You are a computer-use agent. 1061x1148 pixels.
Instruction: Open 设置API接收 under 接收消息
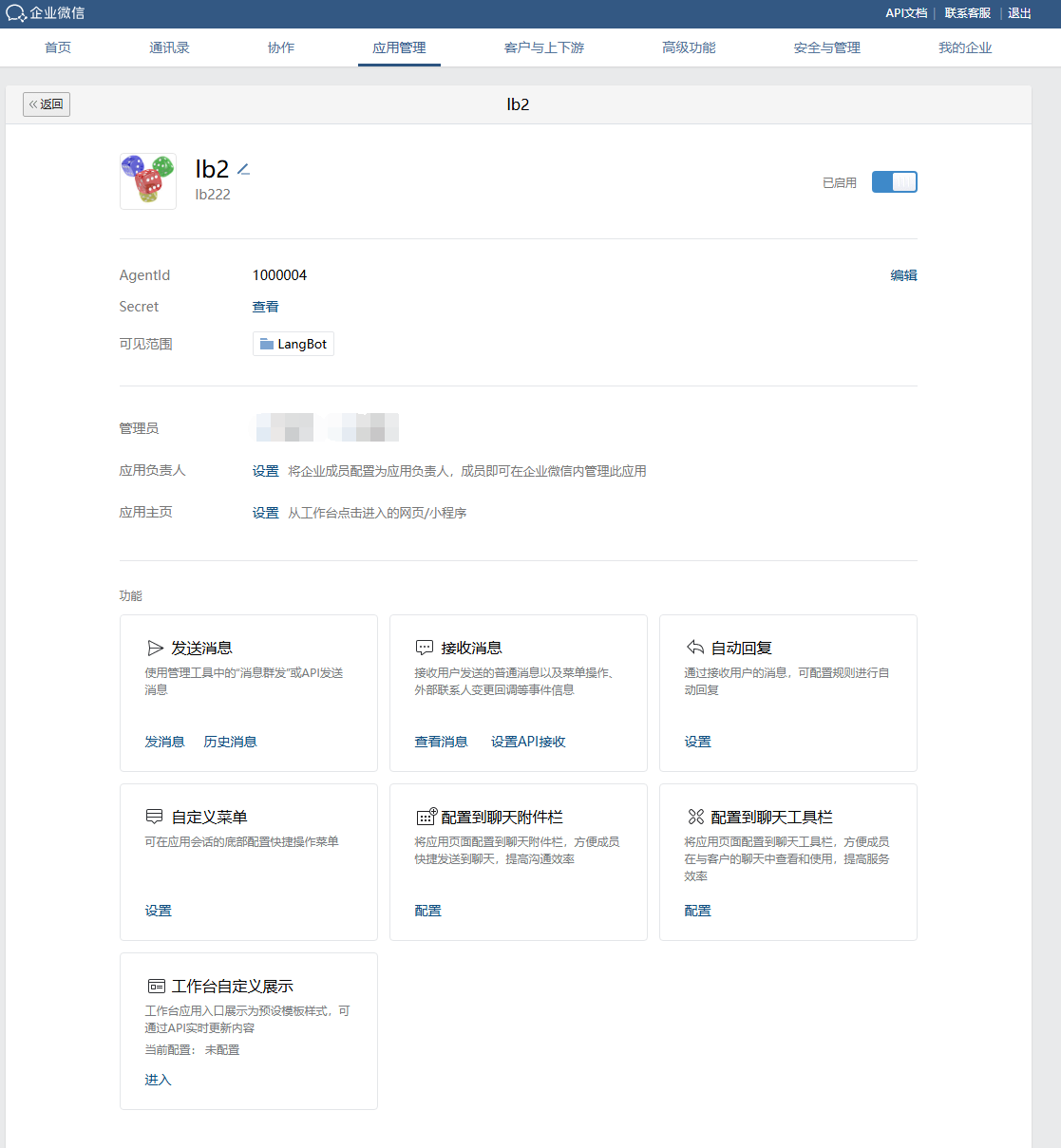pos(528,742)
